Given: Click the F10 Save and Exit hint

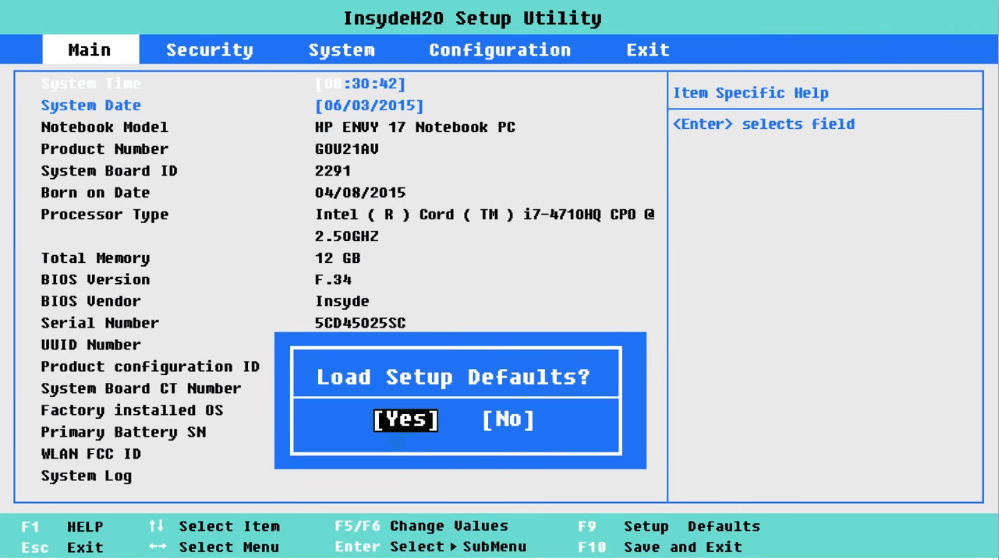Looking at the screenshot, I should tap(660, 547).
